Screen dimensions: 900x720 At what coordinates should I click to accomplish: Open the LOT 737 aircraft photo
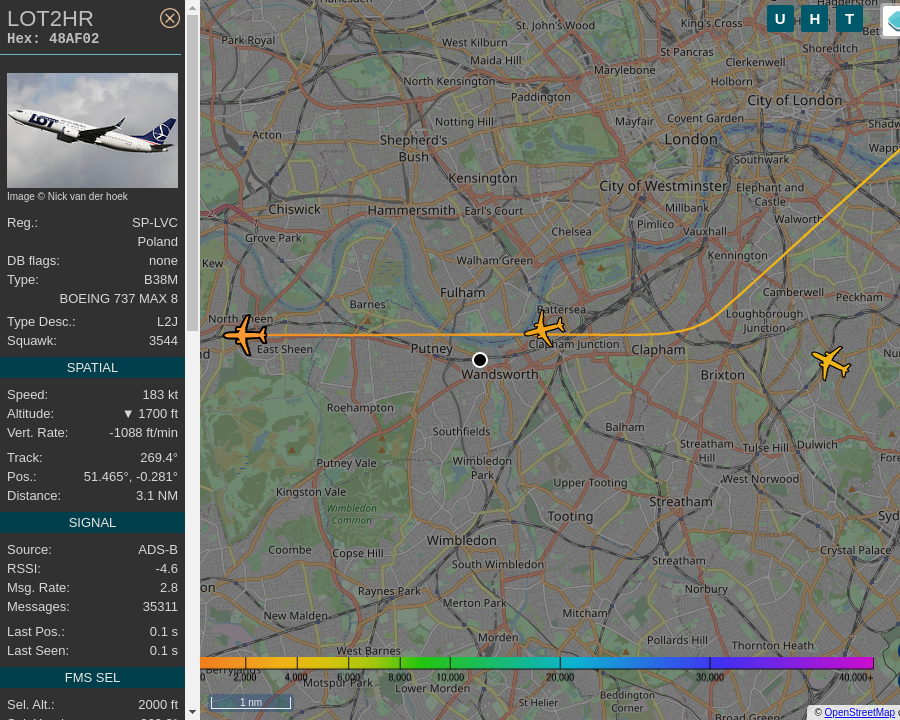pos(92,130)
